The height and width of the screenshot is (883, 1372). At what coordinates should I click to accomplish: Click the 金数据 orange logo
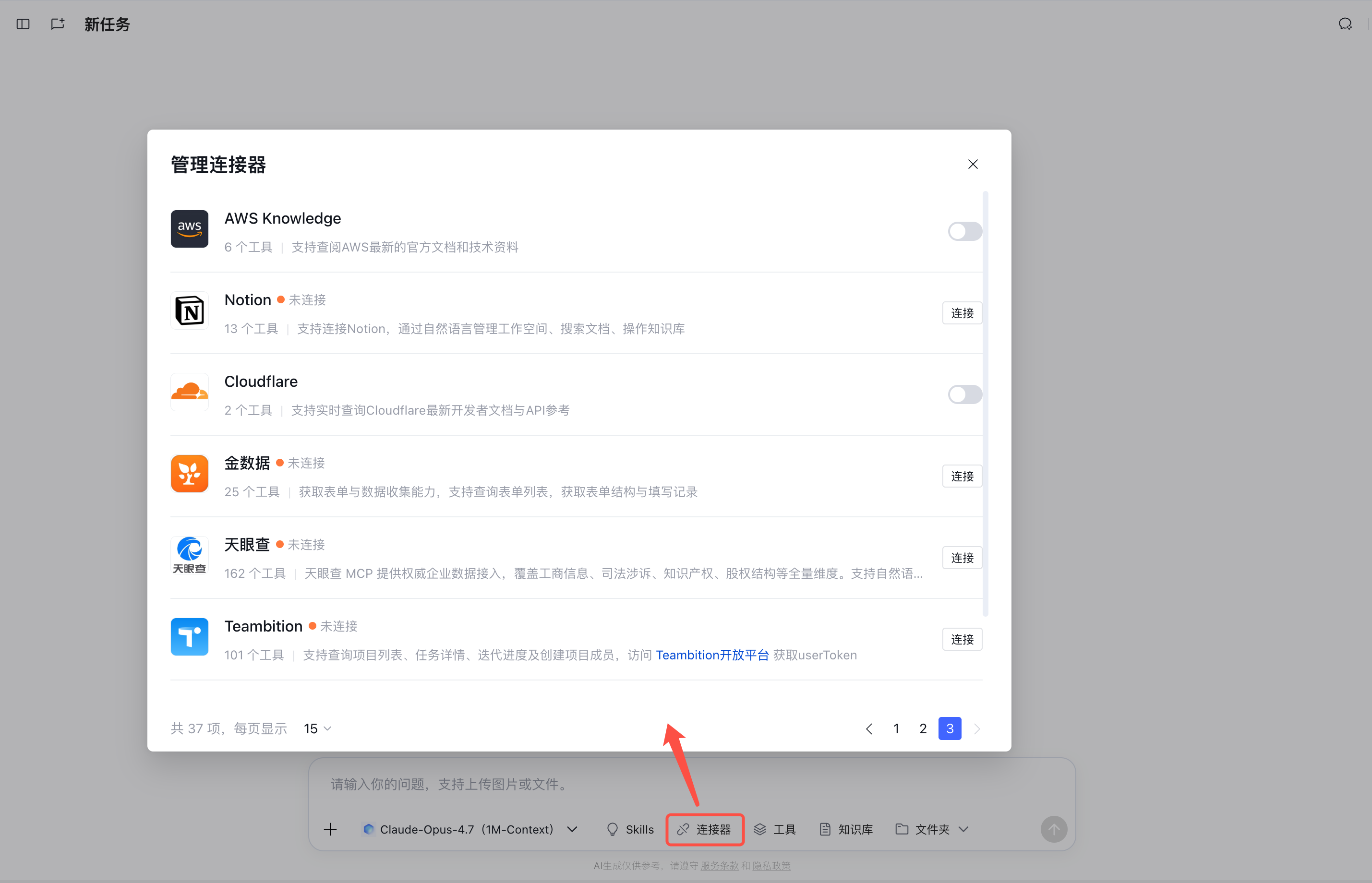click(189, 474)
